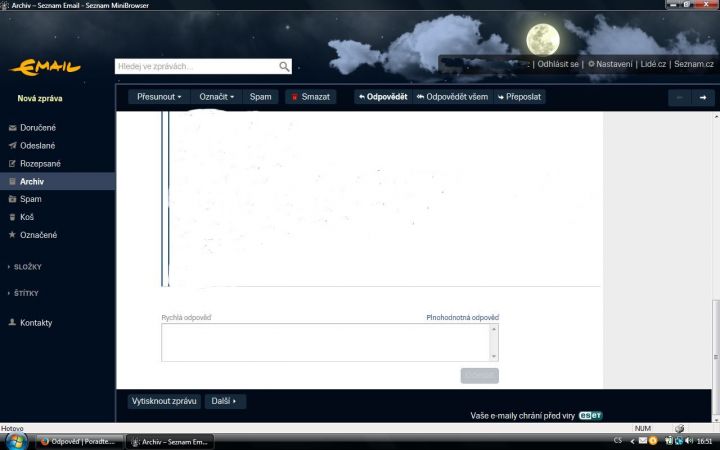720x450 pixels.
Task: Switch to Archiv – Seznam Email taskbar window
Action: pos(170,442)
